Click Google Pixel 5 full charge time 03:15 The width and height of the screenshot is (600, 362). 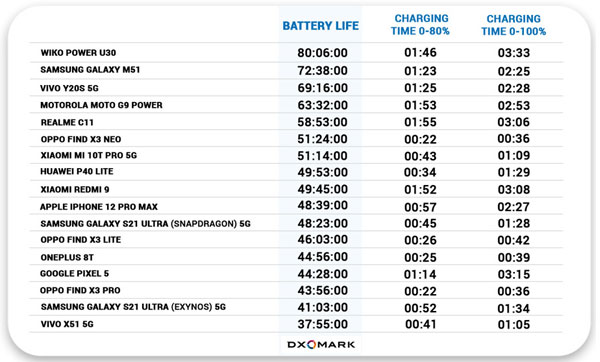[x=514, y=274]
